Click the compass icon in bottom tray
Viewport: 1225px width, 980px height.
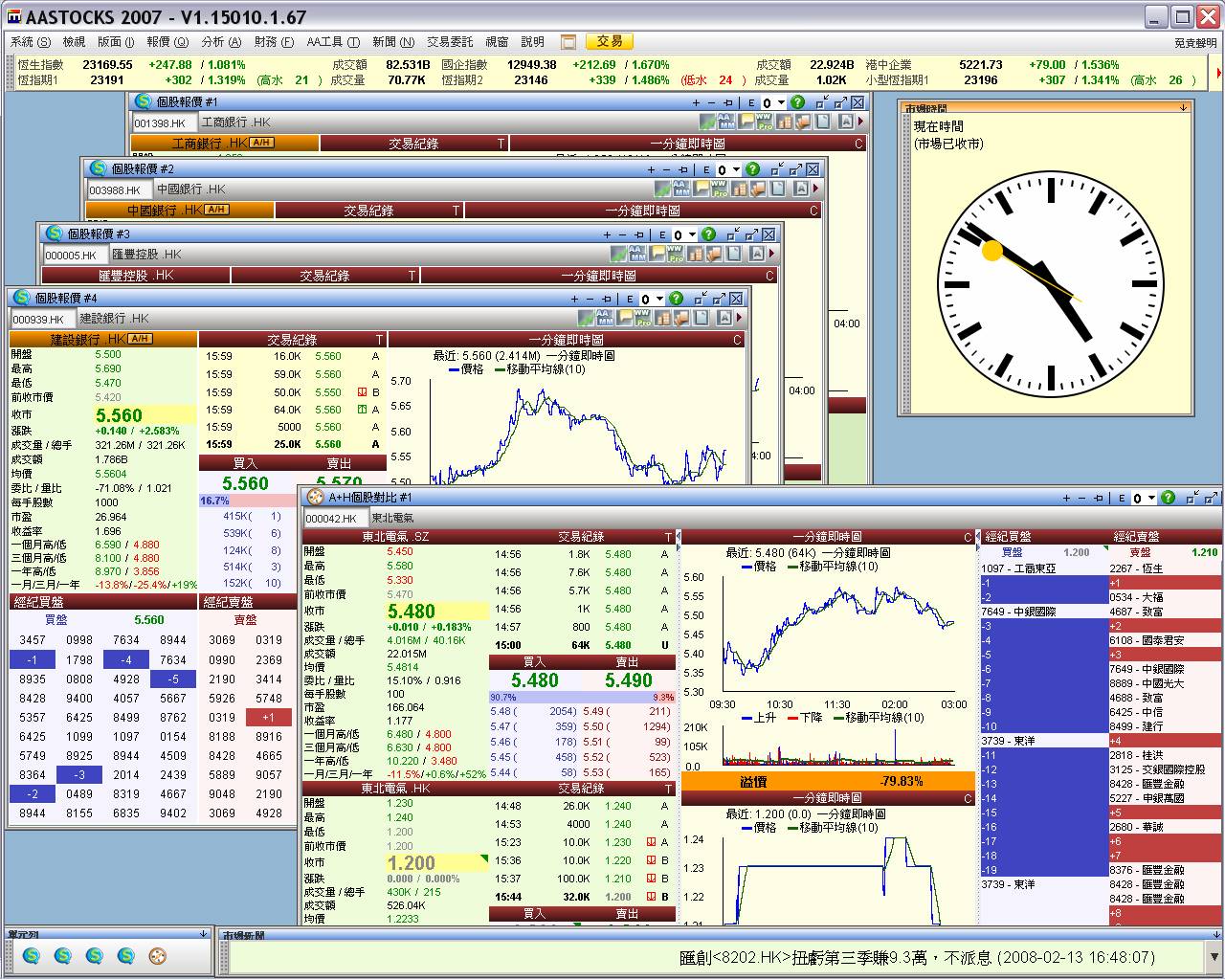pyautogui.click(x=157, y=955)
